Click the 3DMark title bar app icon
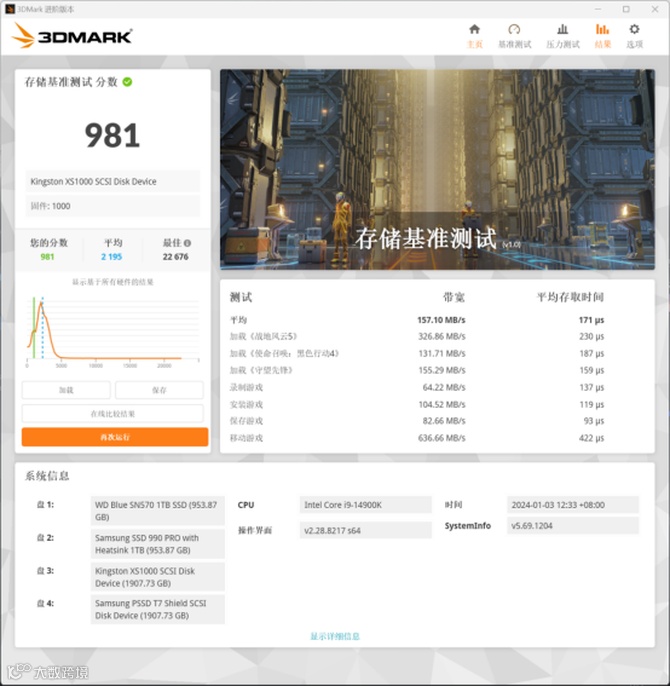Screen dimensions: 670x686 [10, 9]
